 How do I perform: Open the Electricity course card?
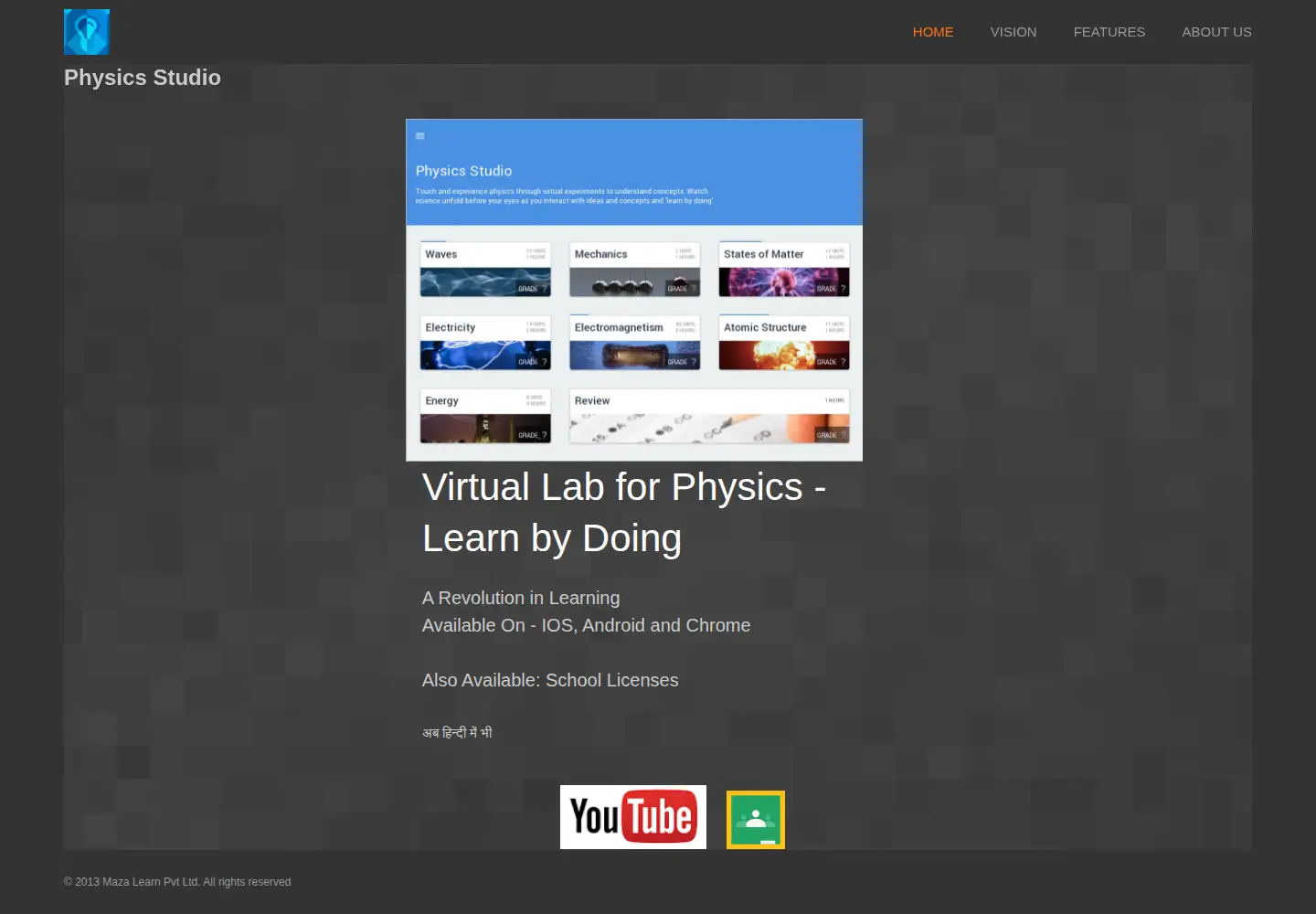485,343
